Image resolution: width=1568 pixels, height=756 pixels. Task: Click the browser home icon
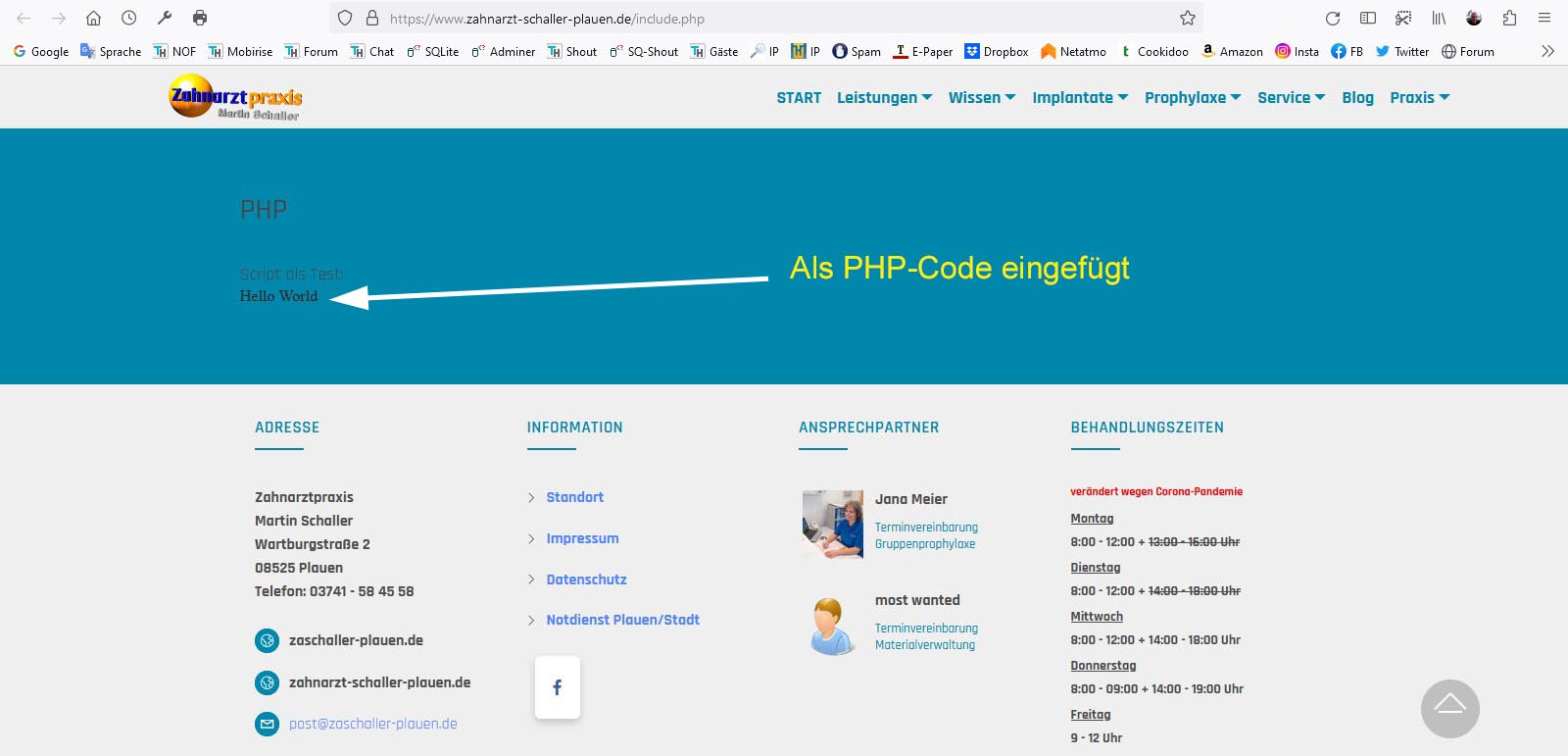pyautogui.click(x=93, y=19)
